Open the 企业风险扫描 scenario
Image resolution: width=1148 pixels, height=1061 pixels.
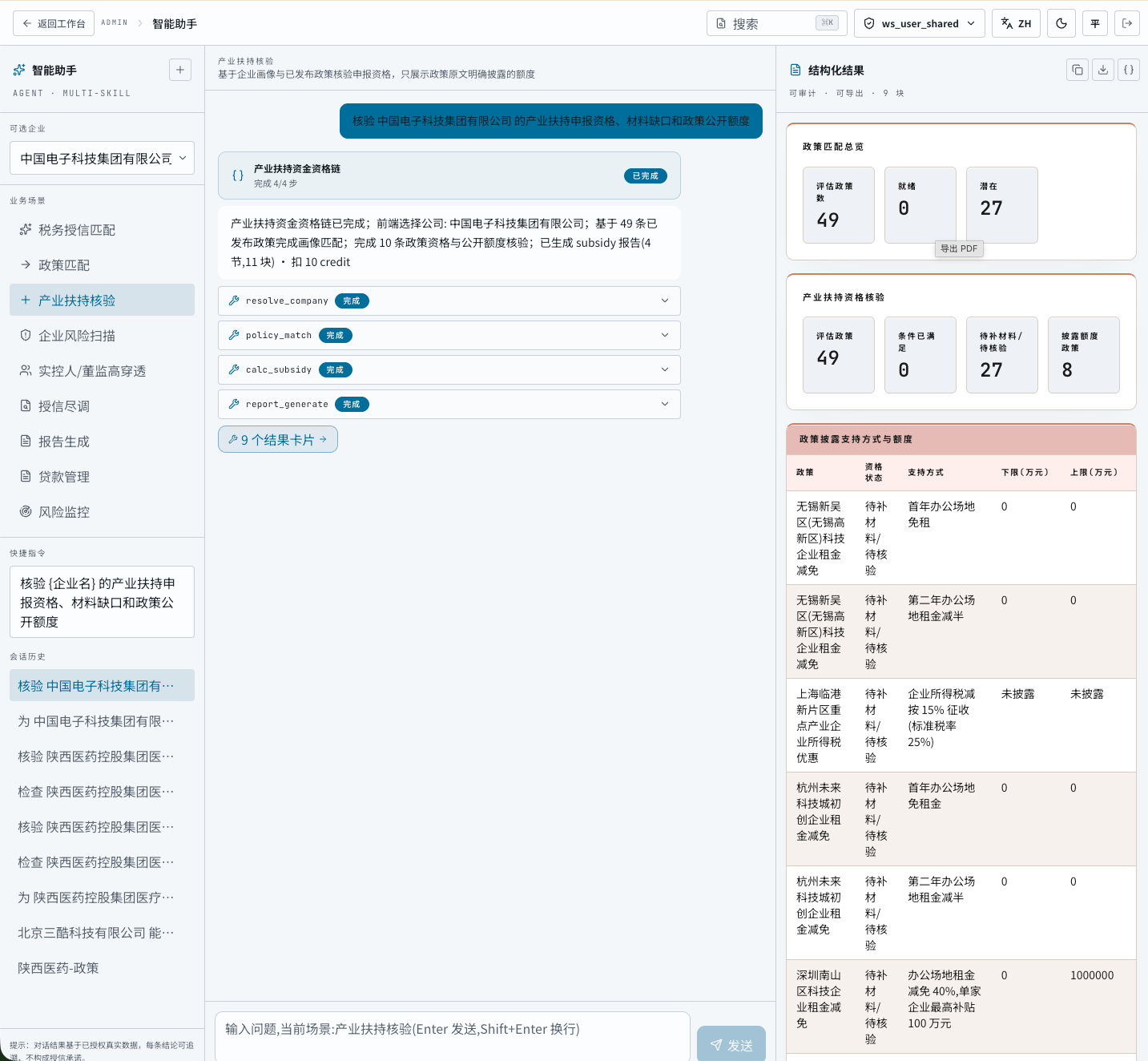tap(103, 336)
